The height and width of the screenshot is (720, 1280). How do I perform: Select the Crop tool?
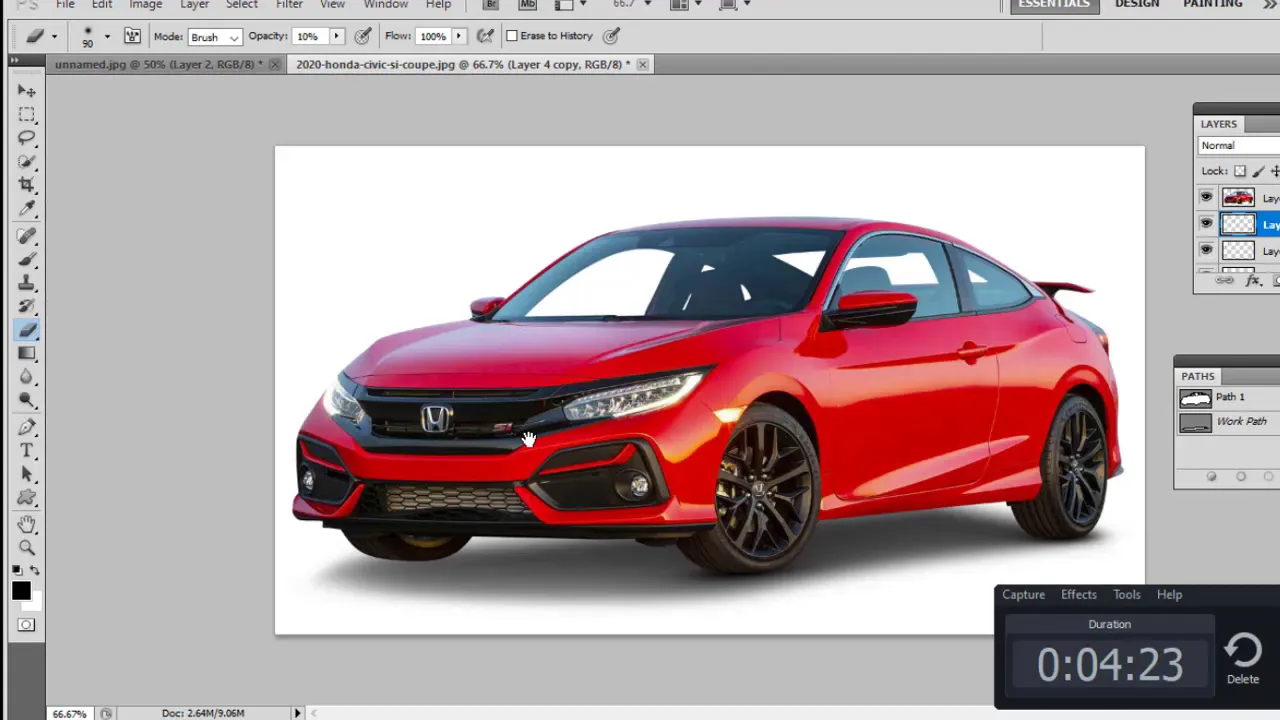pos(27,185)
